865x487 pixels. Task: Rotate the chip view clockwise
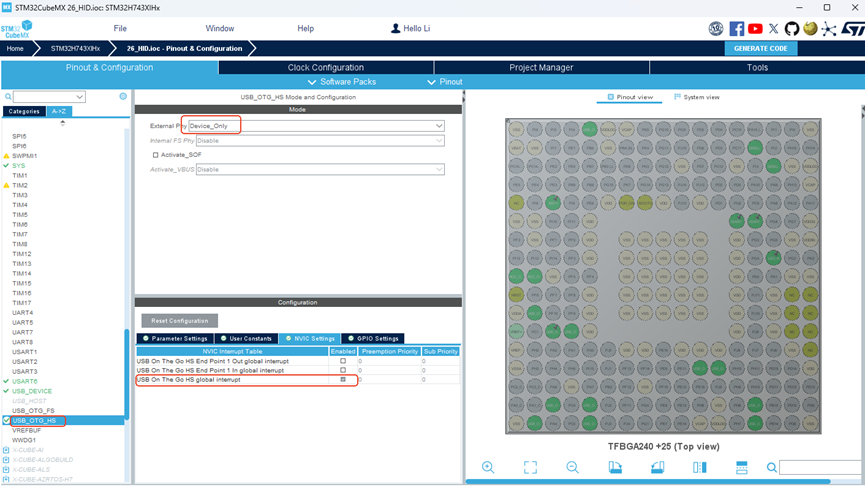click(615, 467)
